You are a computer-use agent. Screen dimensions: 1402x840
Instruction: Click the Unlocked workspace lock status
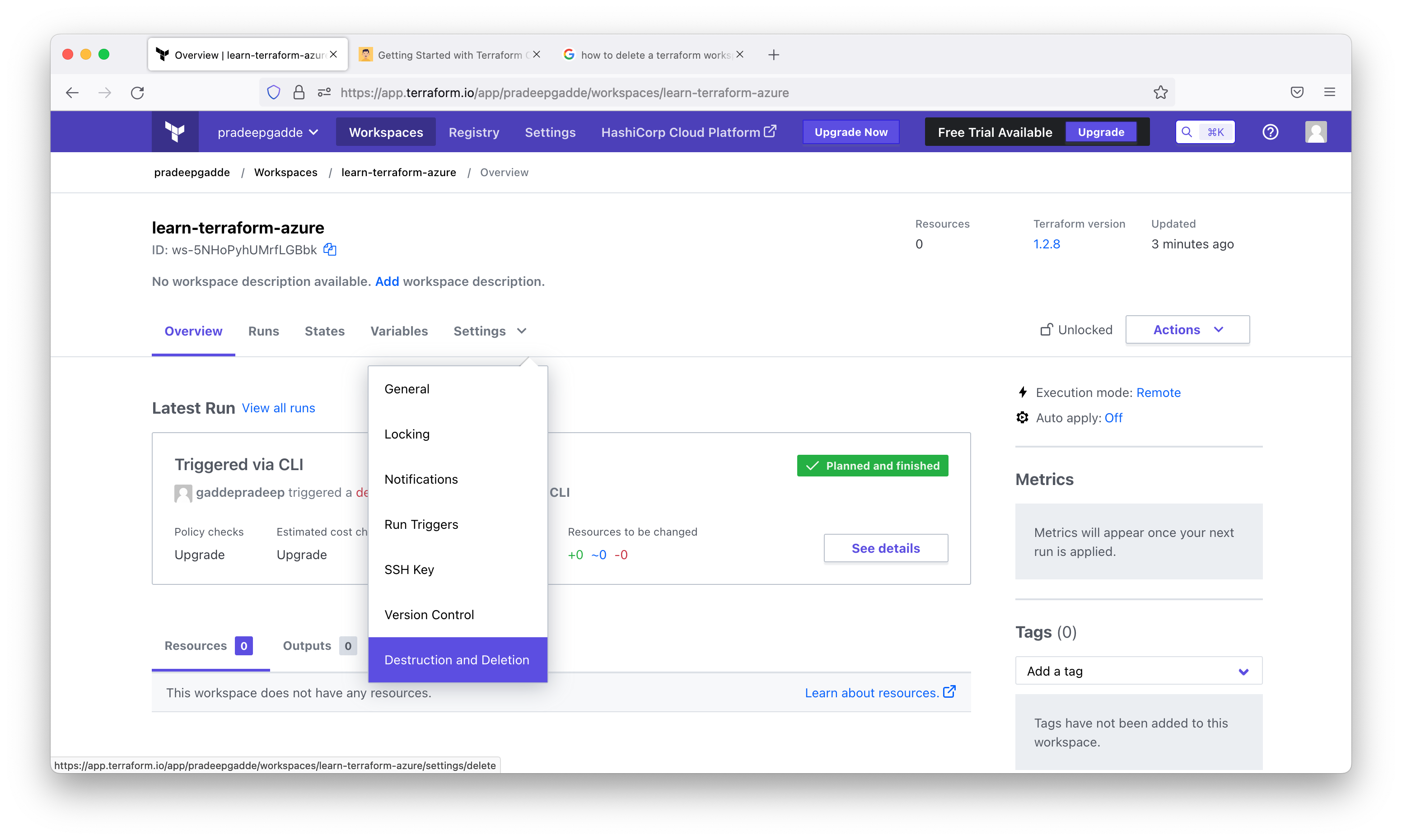[1076, 329]
